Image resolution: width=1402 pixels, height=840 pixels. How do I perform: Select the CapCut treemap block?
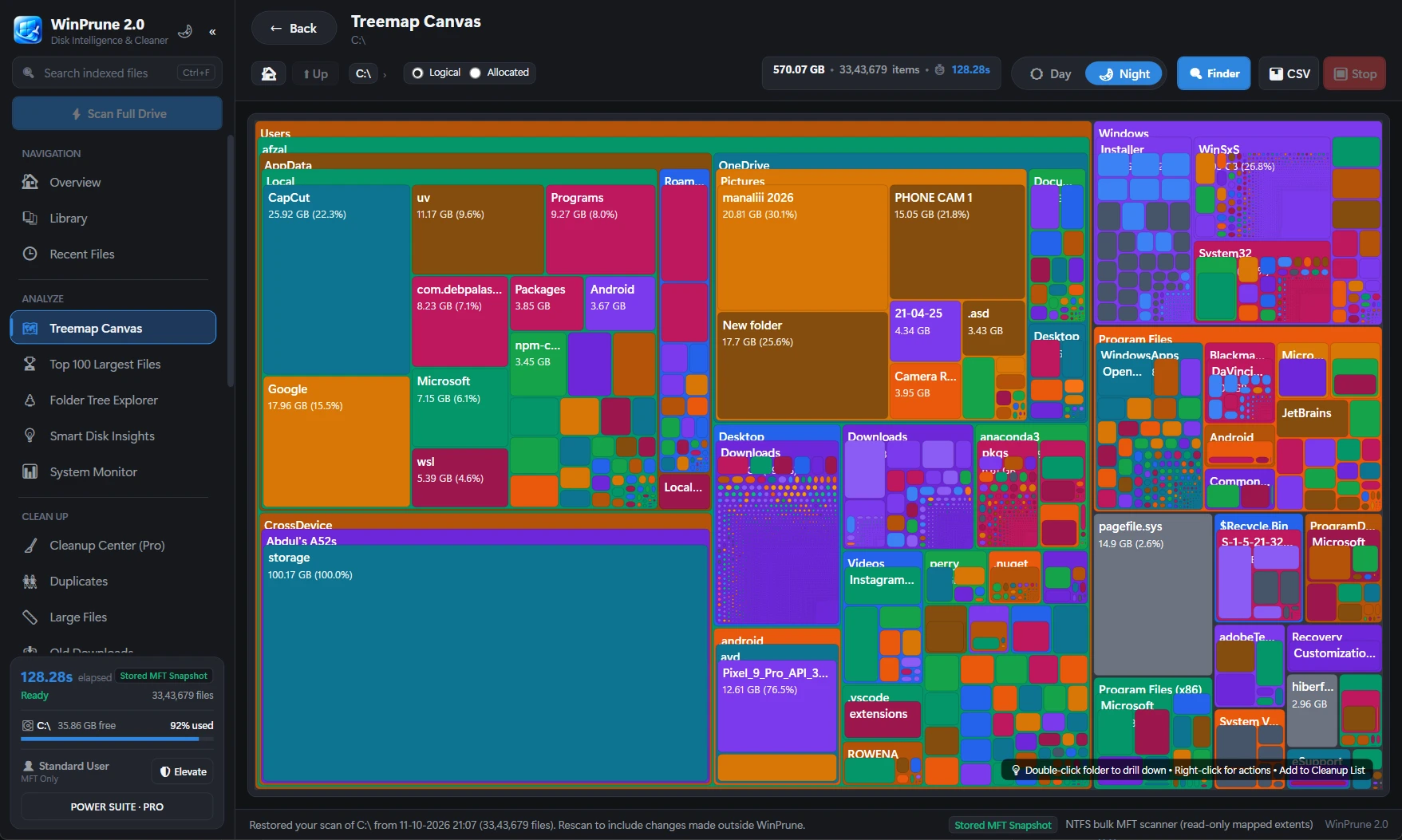tap(335, 279)
